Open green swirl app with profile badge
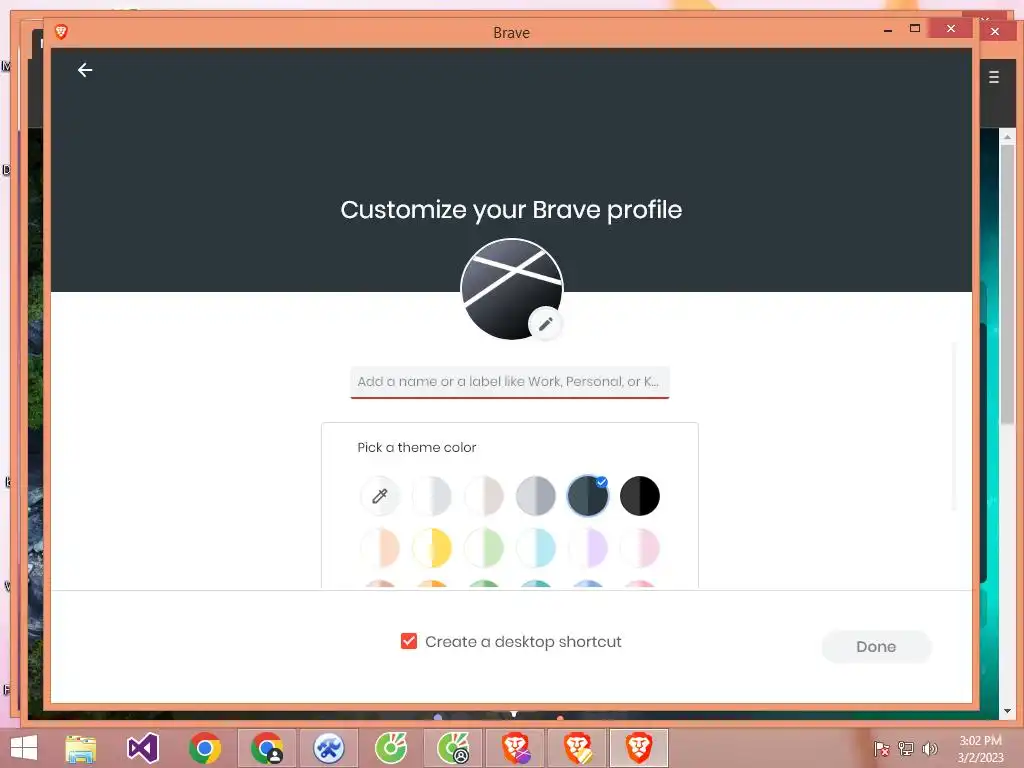This screenshot has height=768, width=1024. (x=453, y=748)
